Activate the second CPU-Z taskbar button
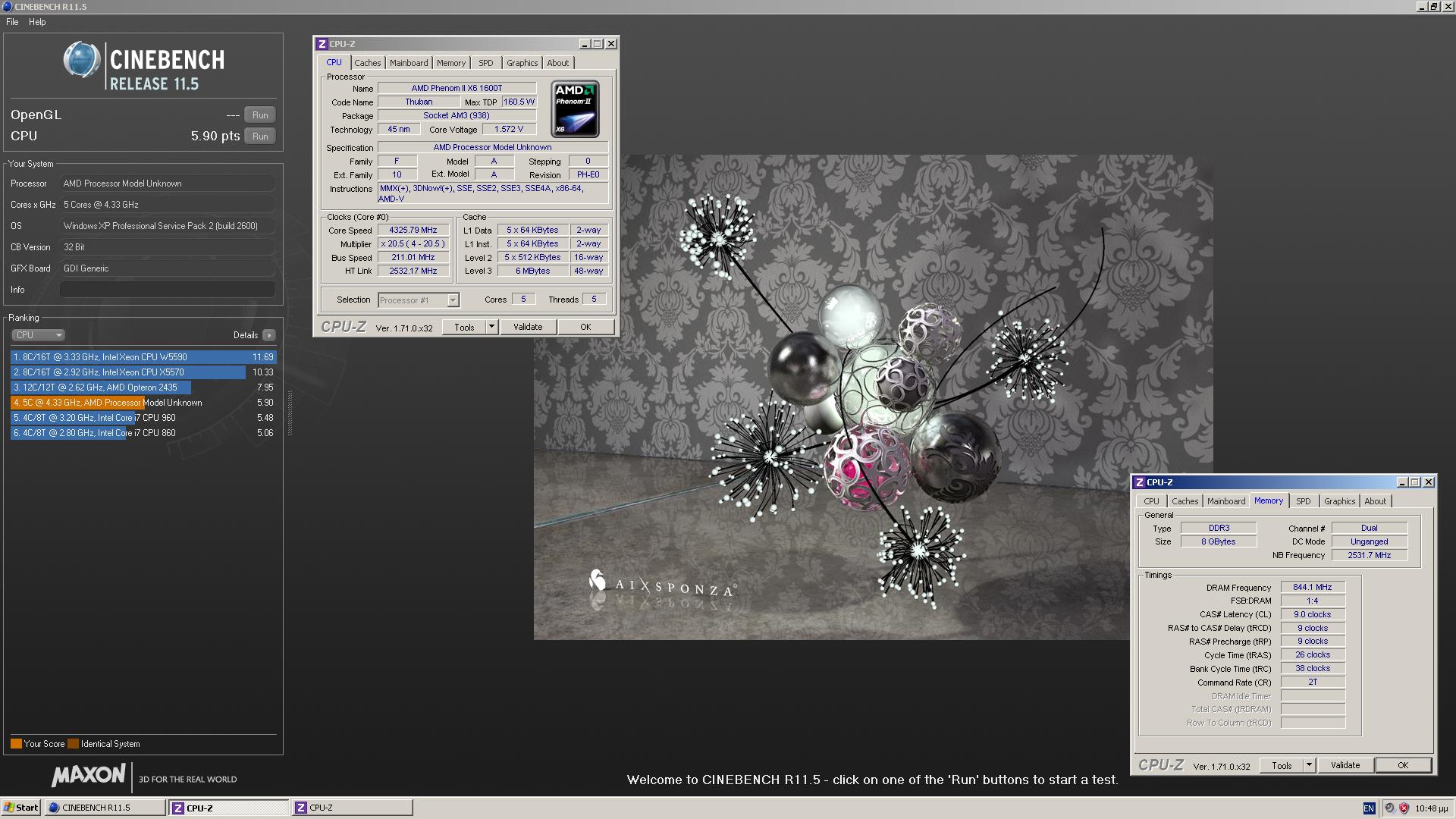 click(x=353, y=808)
